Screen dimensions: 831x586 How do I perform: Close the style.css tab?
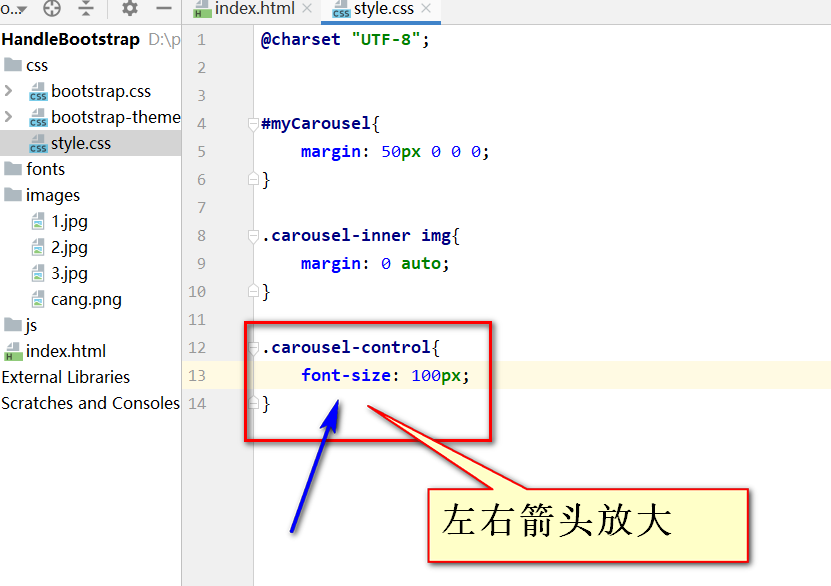click(x=426, y=8)
